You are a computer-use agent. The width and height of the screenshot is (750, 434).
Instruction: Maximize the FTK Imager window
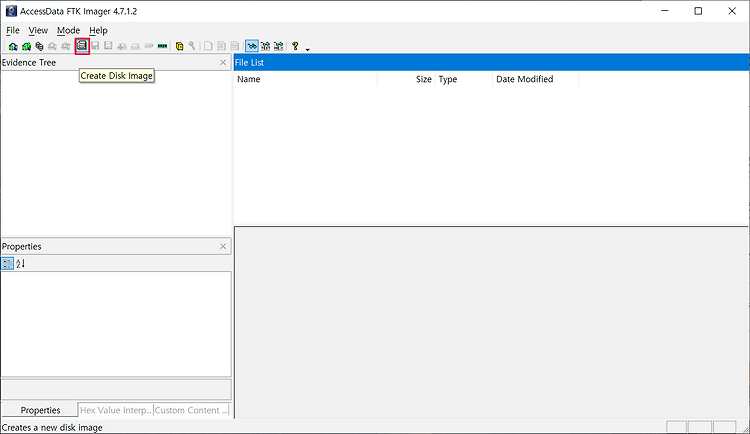(698, 11)
